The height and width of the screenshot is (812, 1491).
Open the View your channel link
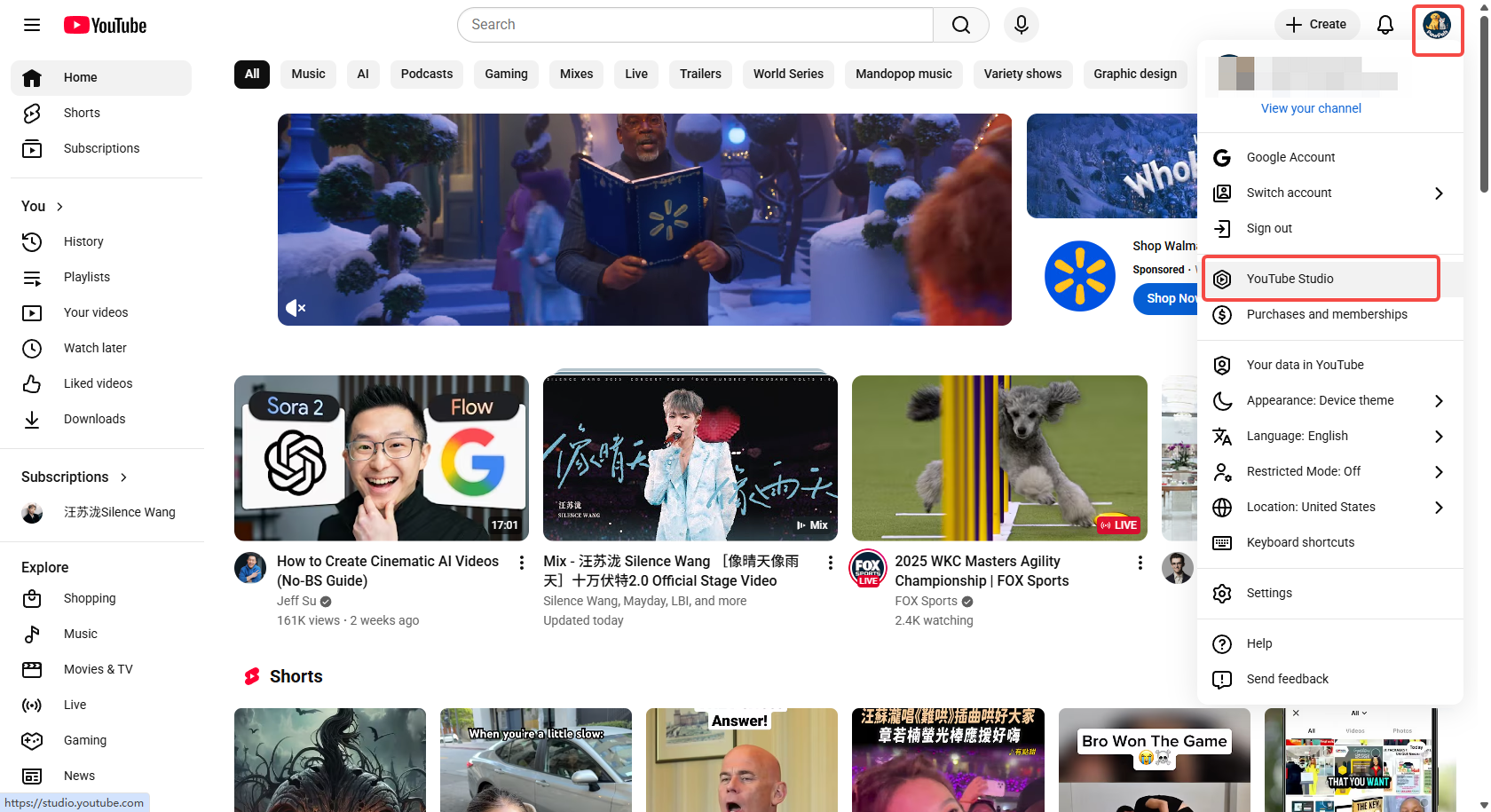pos(1311,107)
